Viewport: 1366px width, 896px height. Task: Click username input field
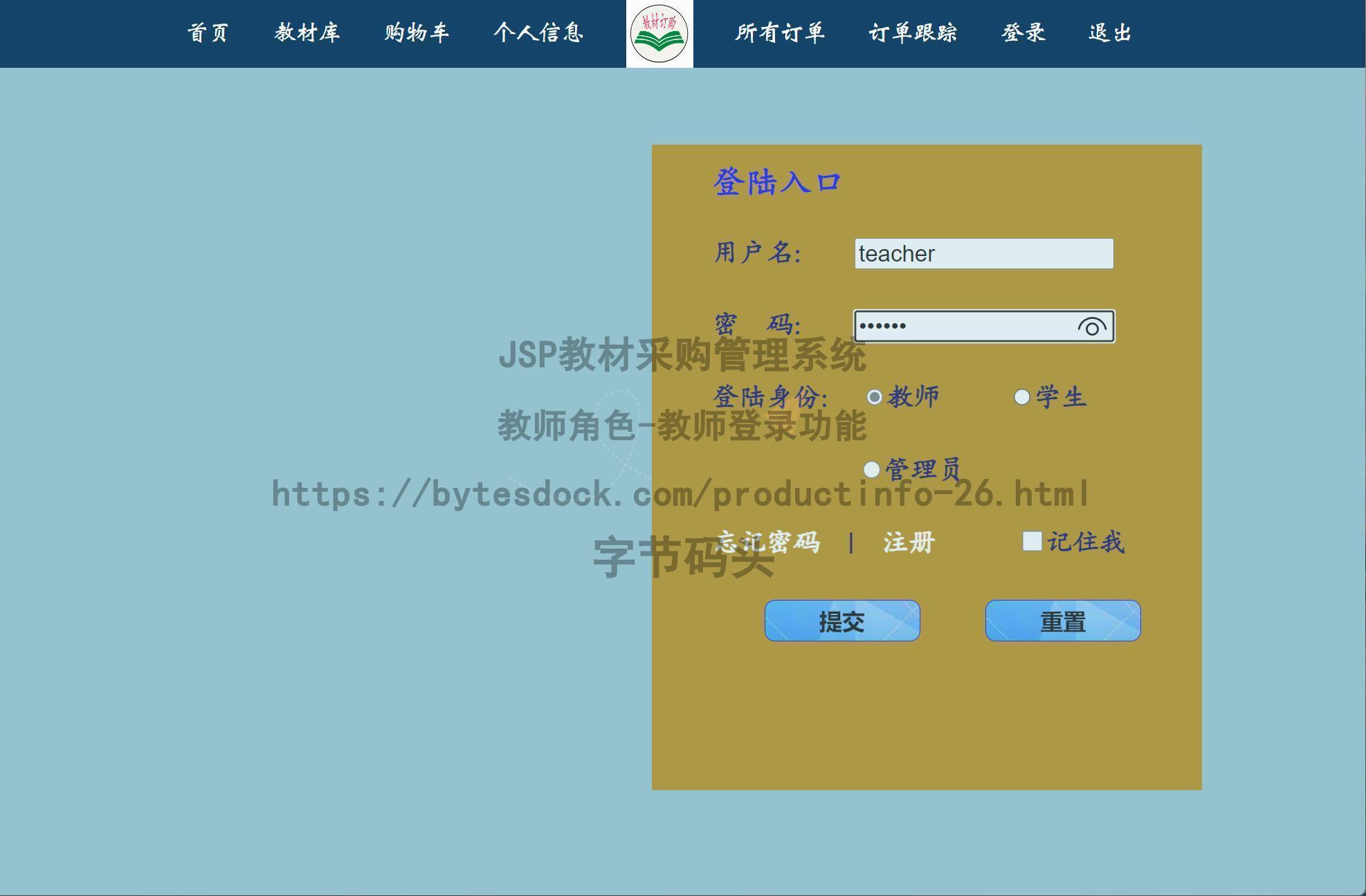tap(984, 253)
